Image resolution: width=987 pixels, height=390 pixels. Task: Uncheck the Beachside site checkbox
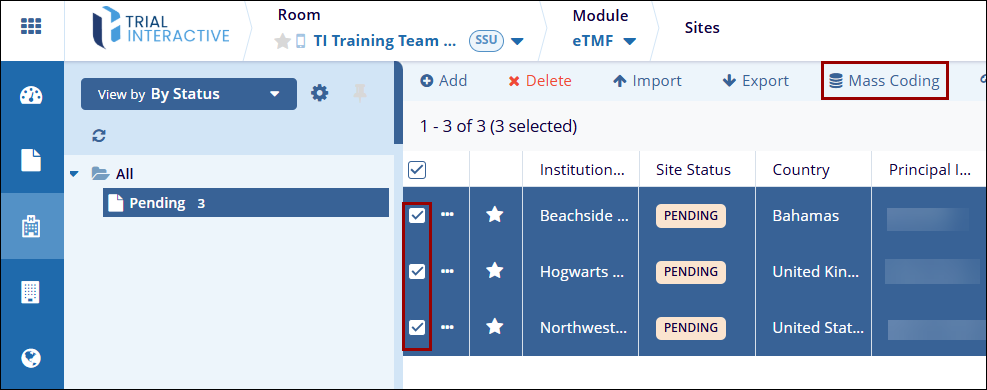417,215
